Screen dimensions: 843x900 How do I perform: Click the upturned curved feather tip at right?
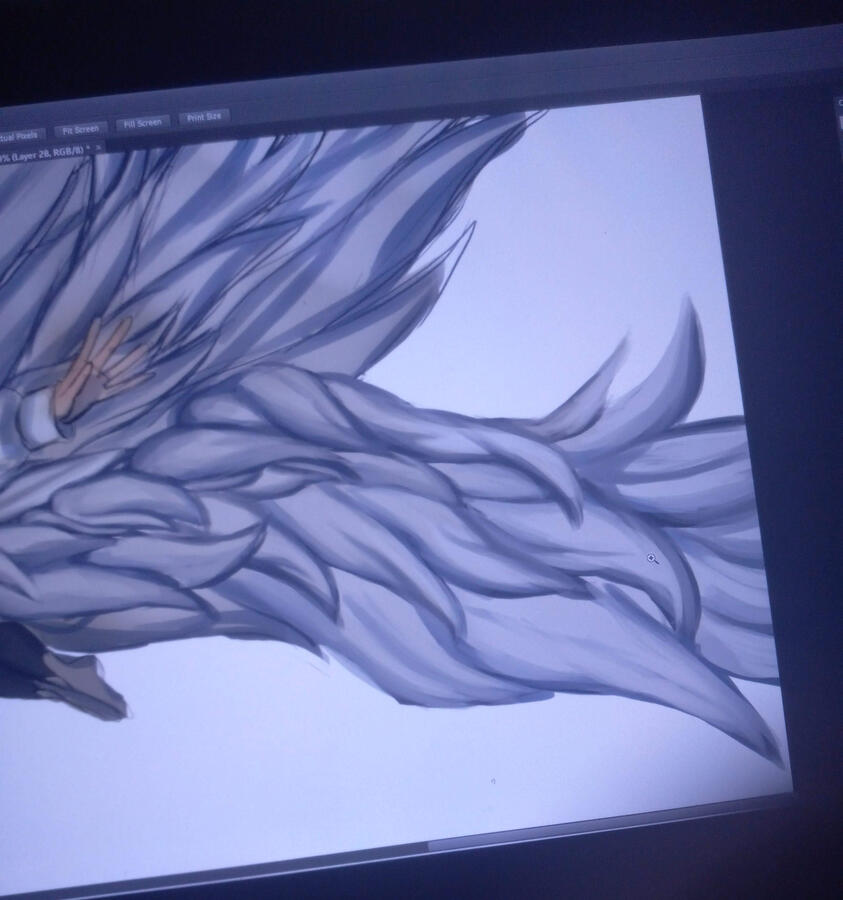[x=690, y=318]
